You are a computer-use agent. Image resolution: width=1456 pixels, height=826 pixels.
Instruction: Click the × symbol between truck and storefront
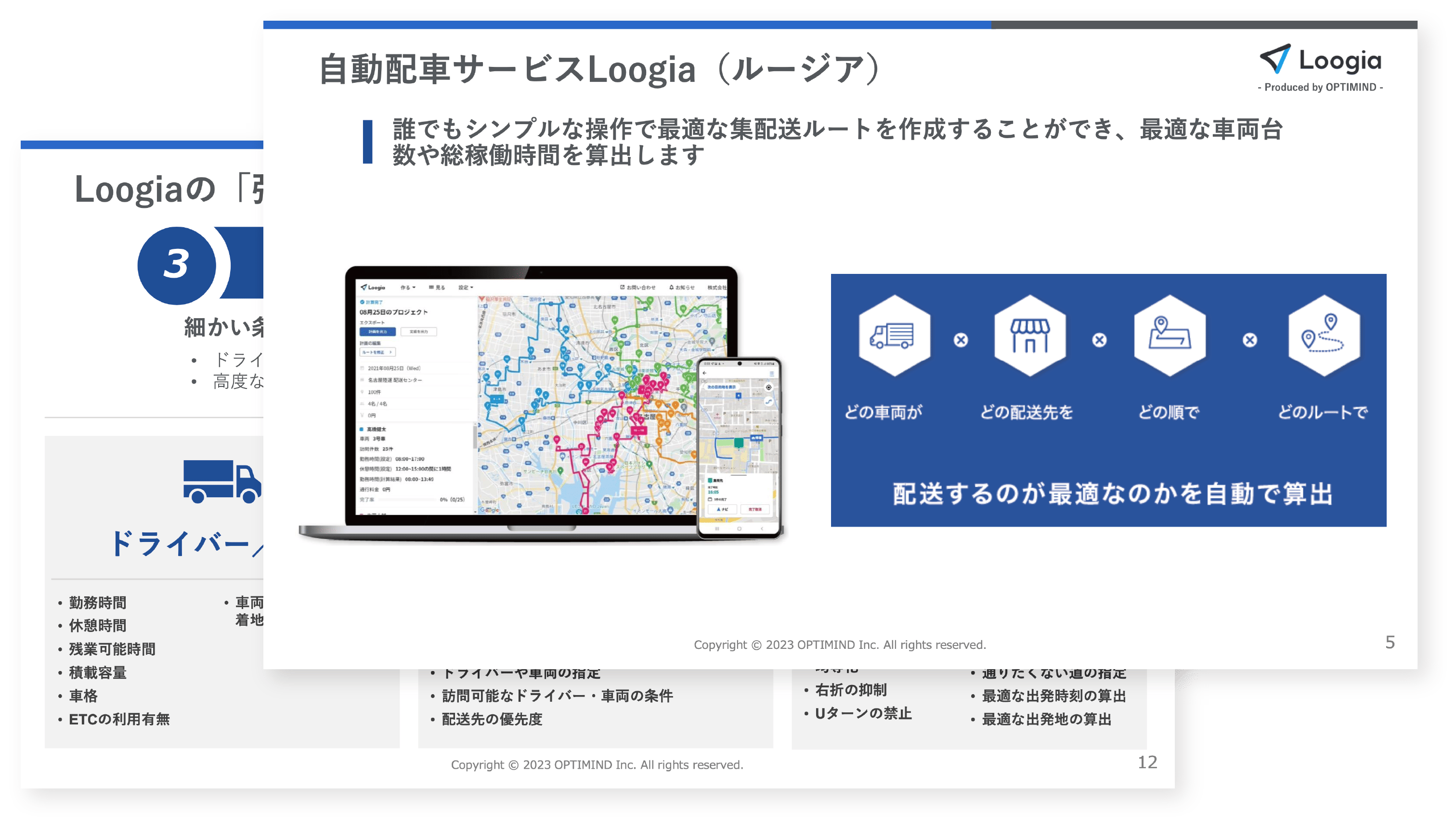[x=961, y=340]
